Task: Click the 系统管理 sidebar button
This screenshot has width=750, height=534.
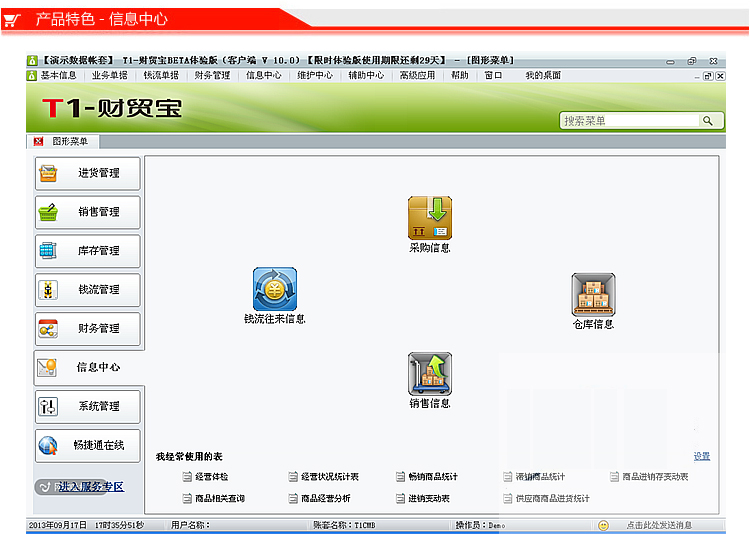Action: pos(88,406)
